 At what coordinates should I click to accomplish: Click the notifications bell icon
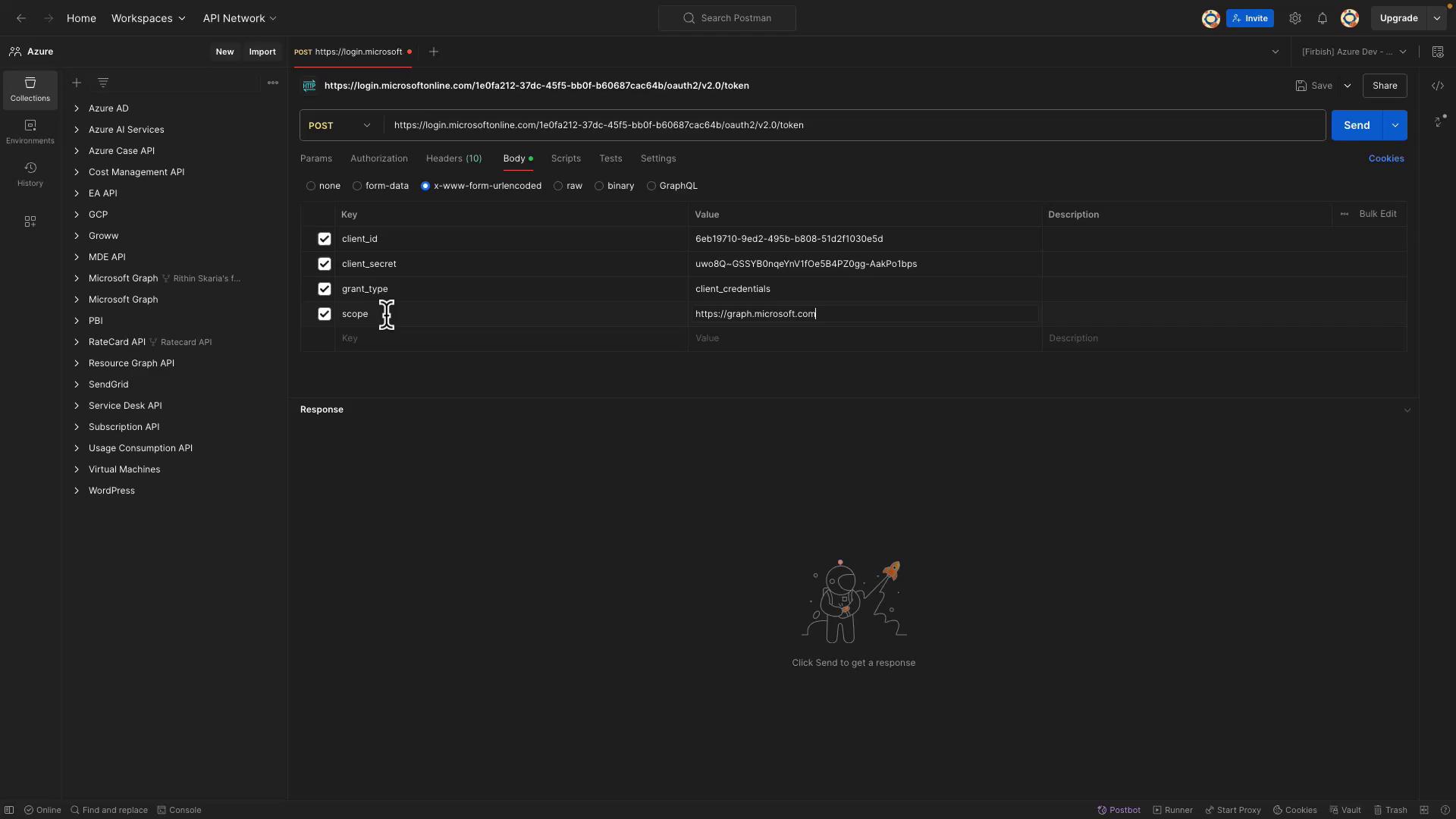coord(1322,18)
